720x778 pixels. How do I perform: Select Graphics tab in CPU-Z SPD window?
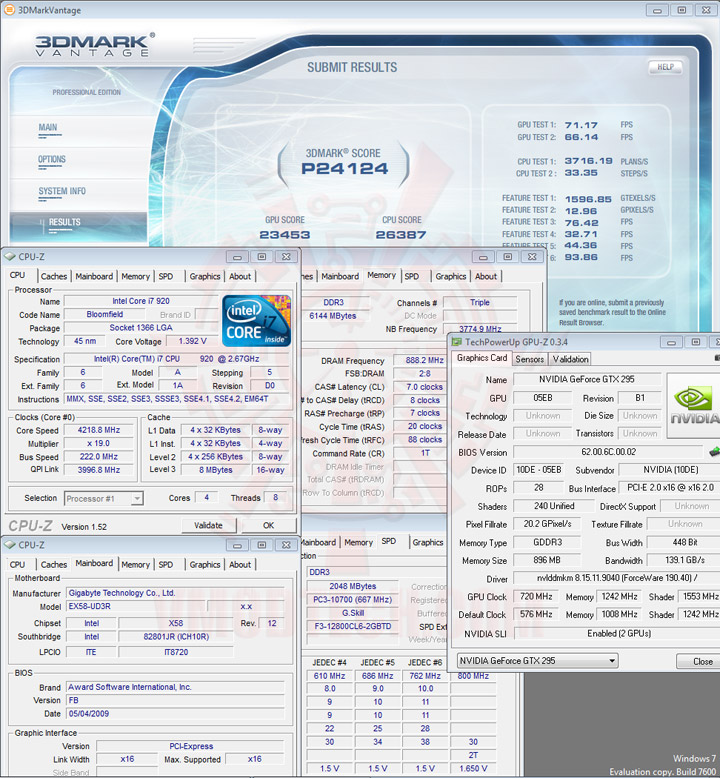pos(427,543)
